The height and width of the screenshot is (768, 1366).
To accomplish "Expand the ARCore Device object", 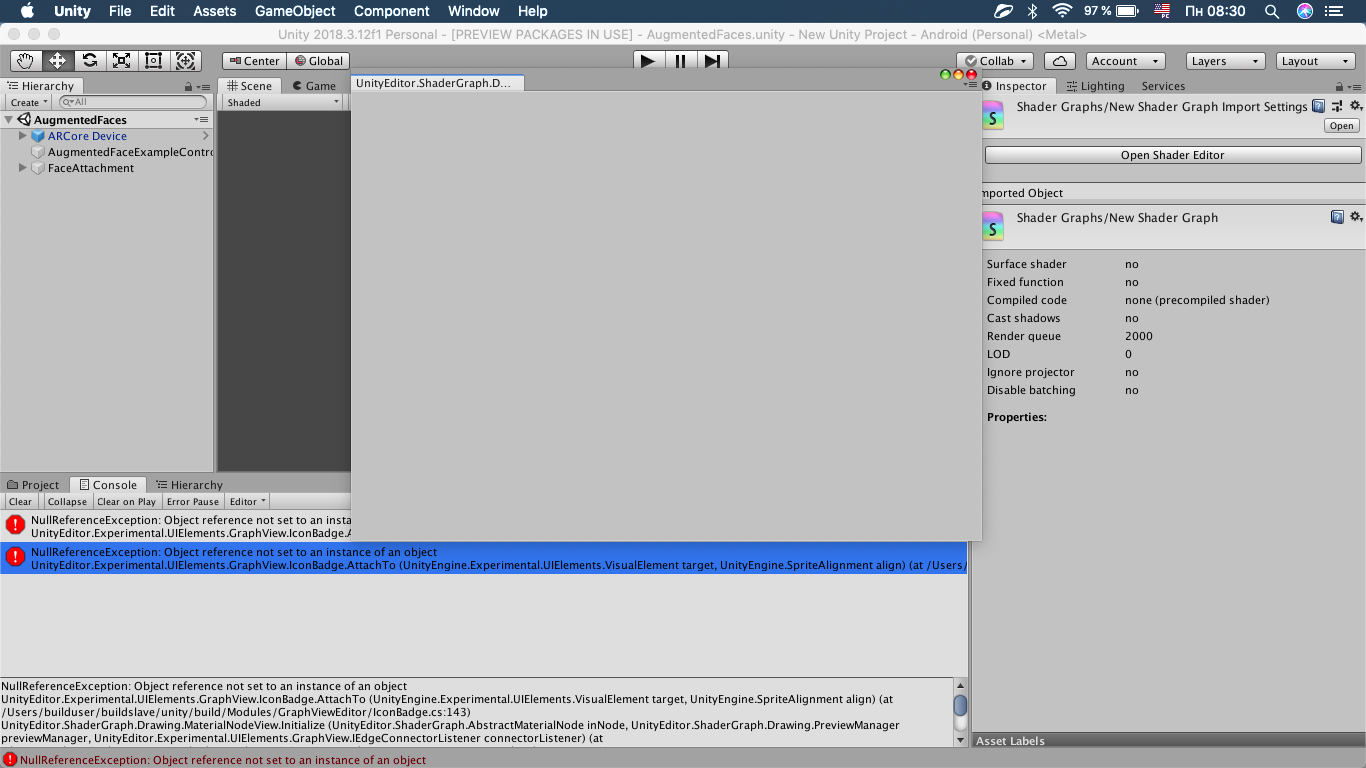I will pos(23,136).
